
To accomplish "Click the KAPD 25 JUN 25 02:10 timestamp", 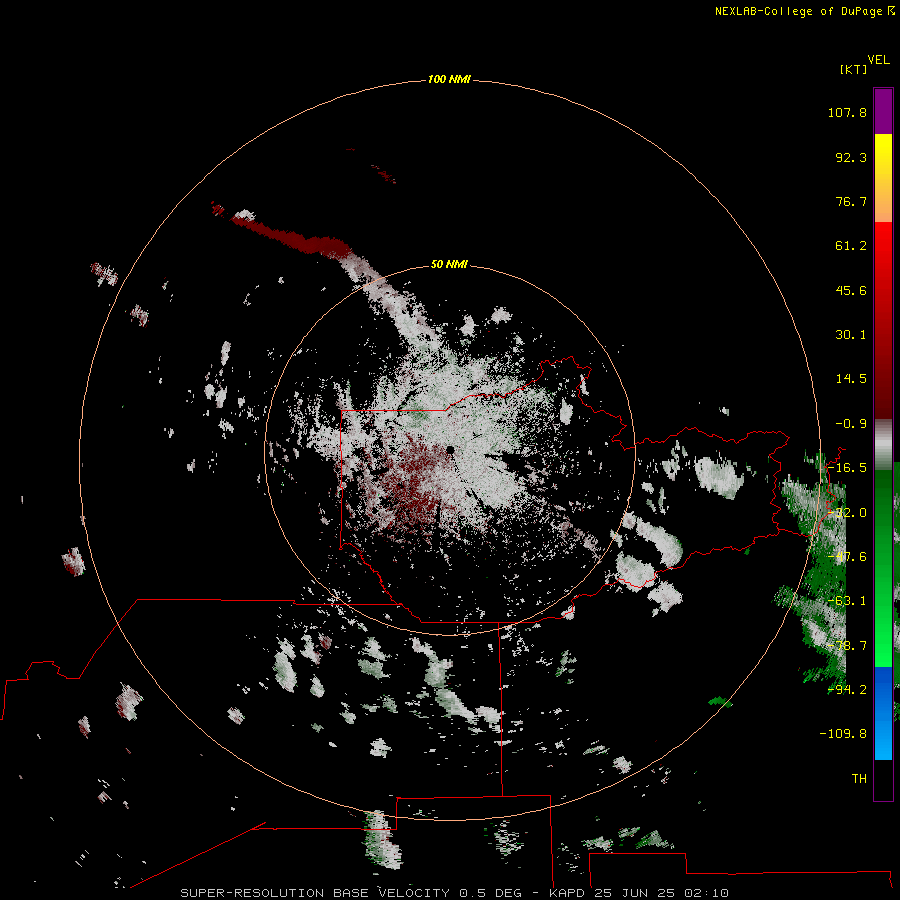I will (x=639, y=893).
